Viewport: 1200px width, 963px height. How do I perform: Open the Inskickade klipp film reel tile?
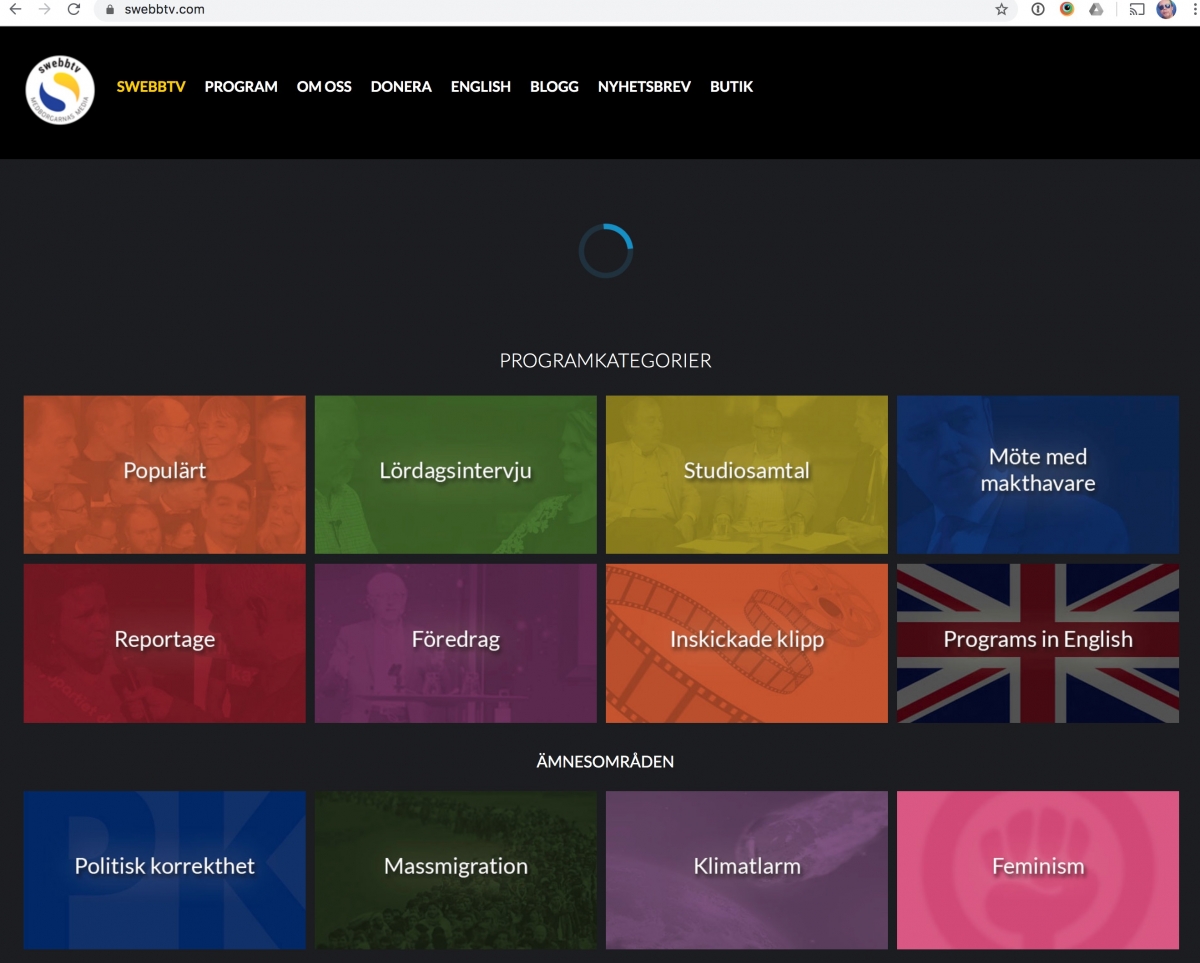tap(746, 643)
